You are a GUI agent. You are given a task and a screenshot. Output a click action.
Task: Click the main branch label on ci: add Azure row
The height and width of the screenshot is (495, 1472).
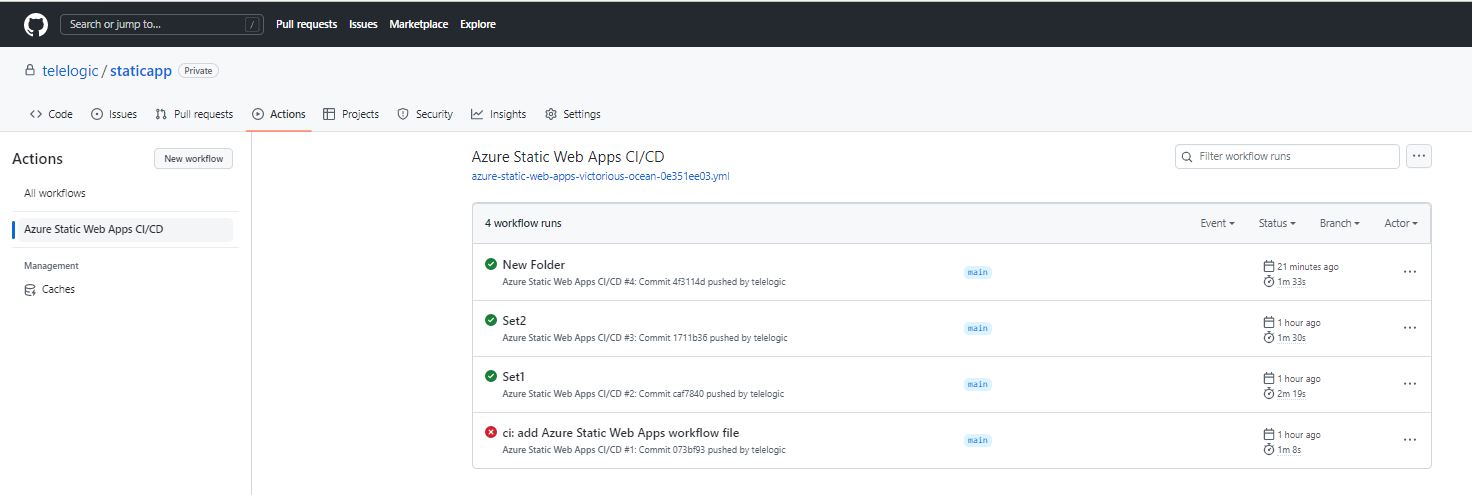[x=978, y=440]
